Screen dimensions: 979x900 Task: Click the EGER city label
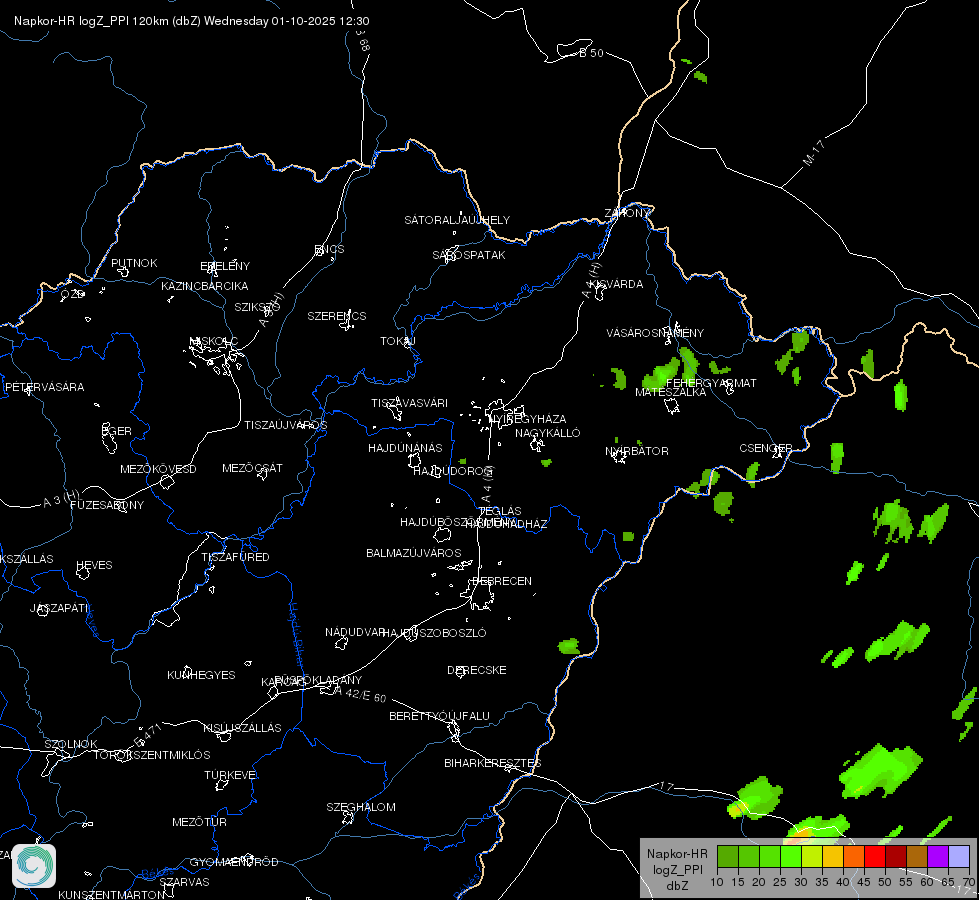[117, 431]
